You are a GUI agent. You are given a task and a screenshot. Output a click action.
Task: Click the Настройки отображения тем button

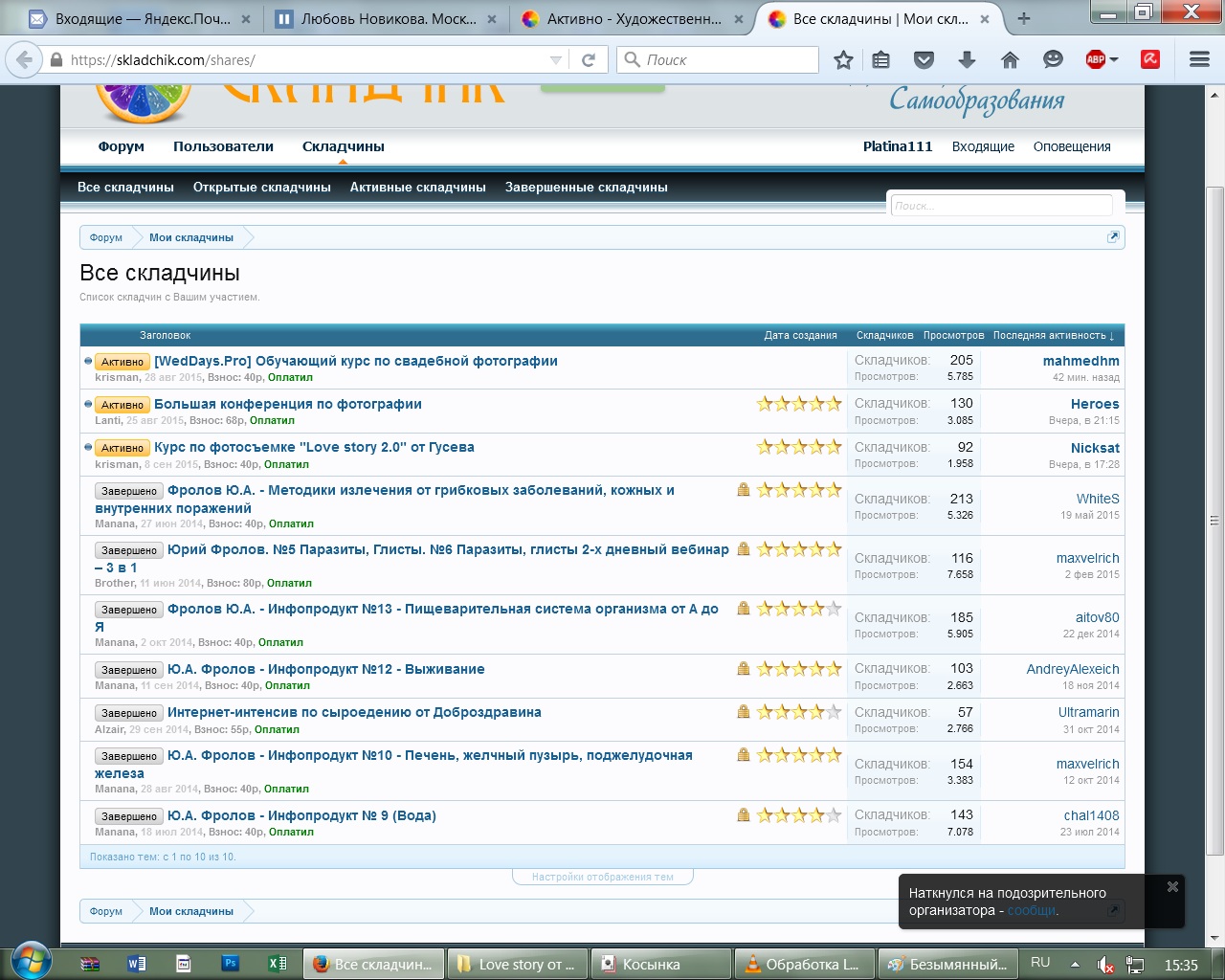tap(602, 877)
